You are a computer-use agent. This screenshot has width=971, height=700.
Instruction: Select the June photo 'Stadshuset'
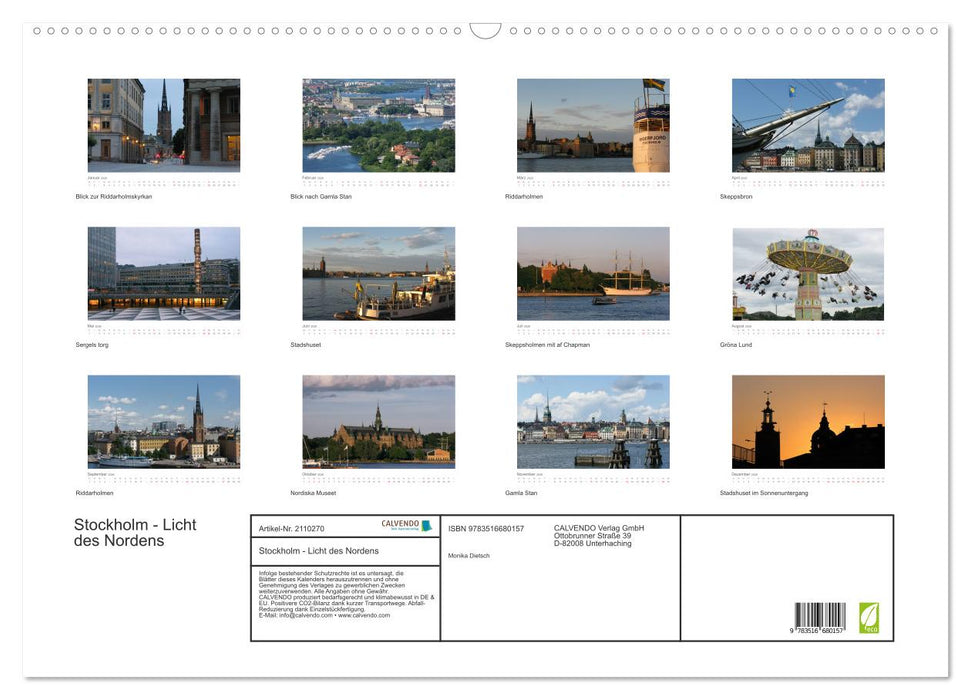(x=378, y=273)
